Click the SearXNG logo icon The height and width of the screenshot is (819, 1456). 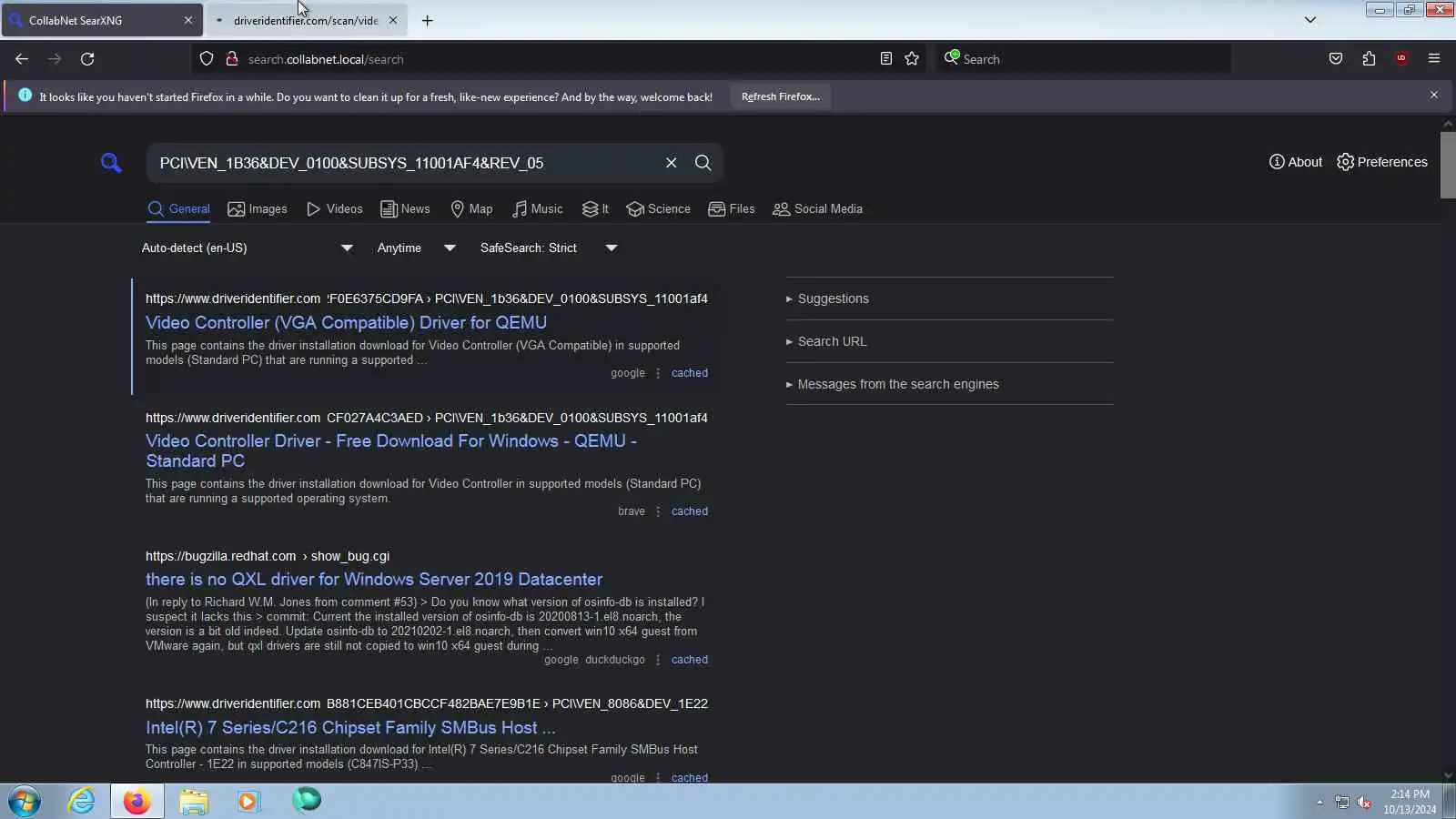(111, 163)
